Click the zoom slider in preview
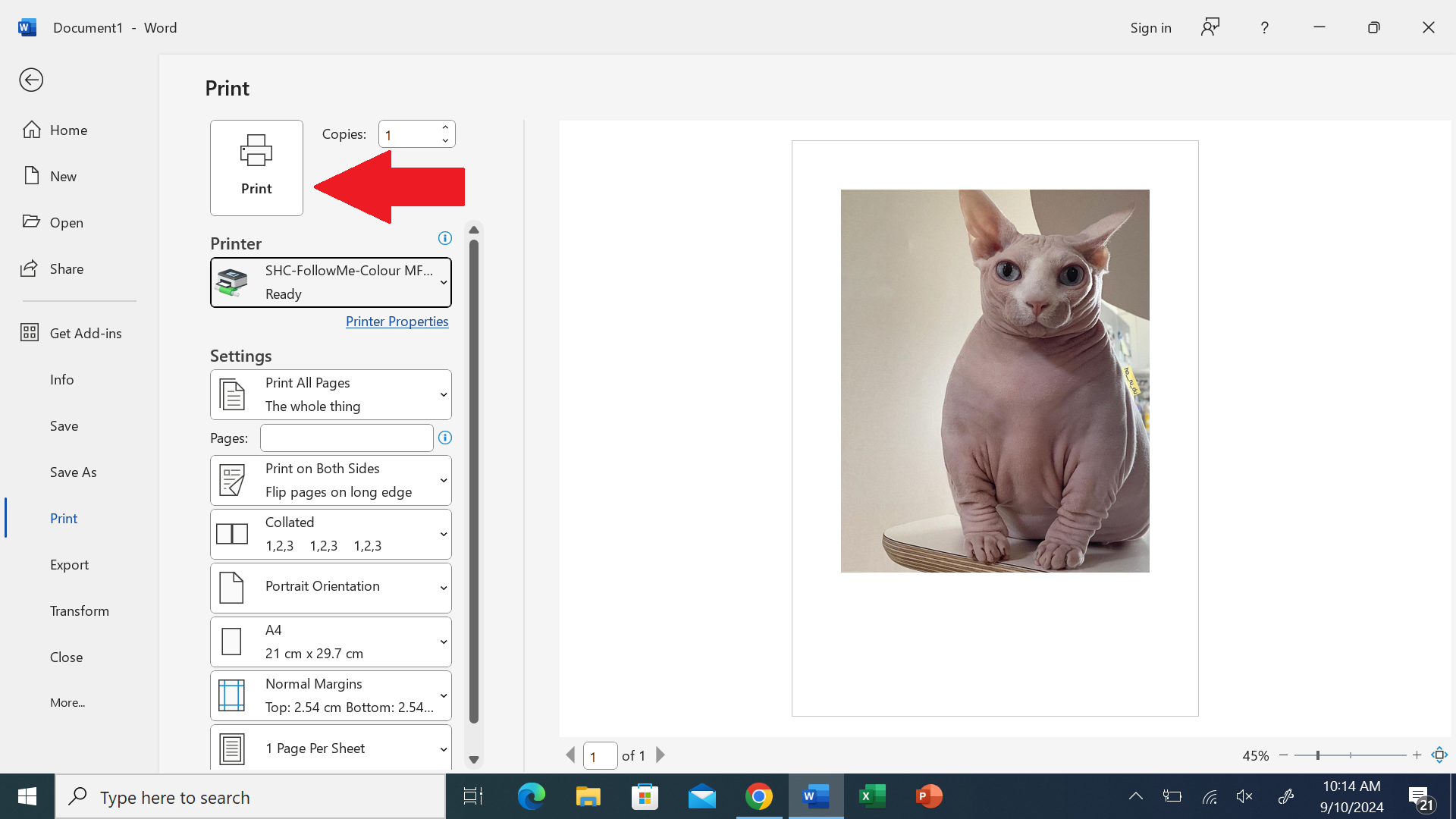The height and width of the screenshot is (819, 1456). (x=1318, y=755)
